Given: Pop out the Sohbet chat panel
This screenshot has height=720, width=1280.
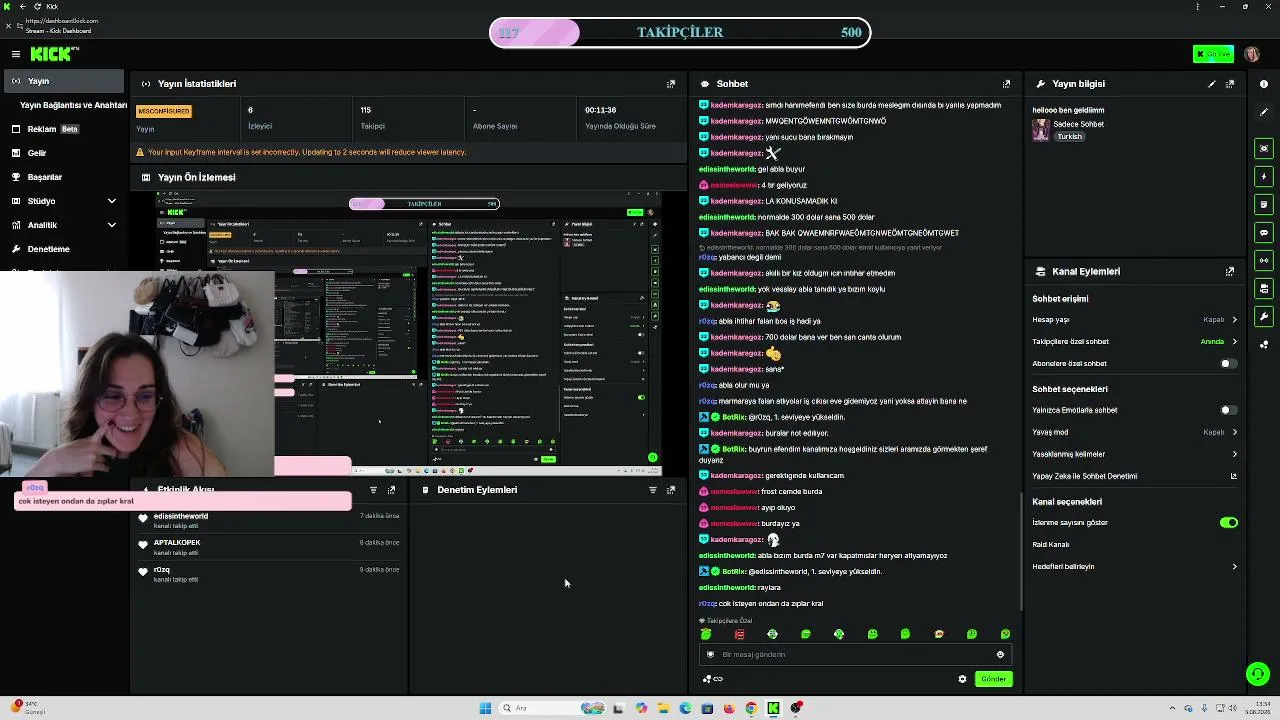Looking at the screenshot, I should (1006, 84).
